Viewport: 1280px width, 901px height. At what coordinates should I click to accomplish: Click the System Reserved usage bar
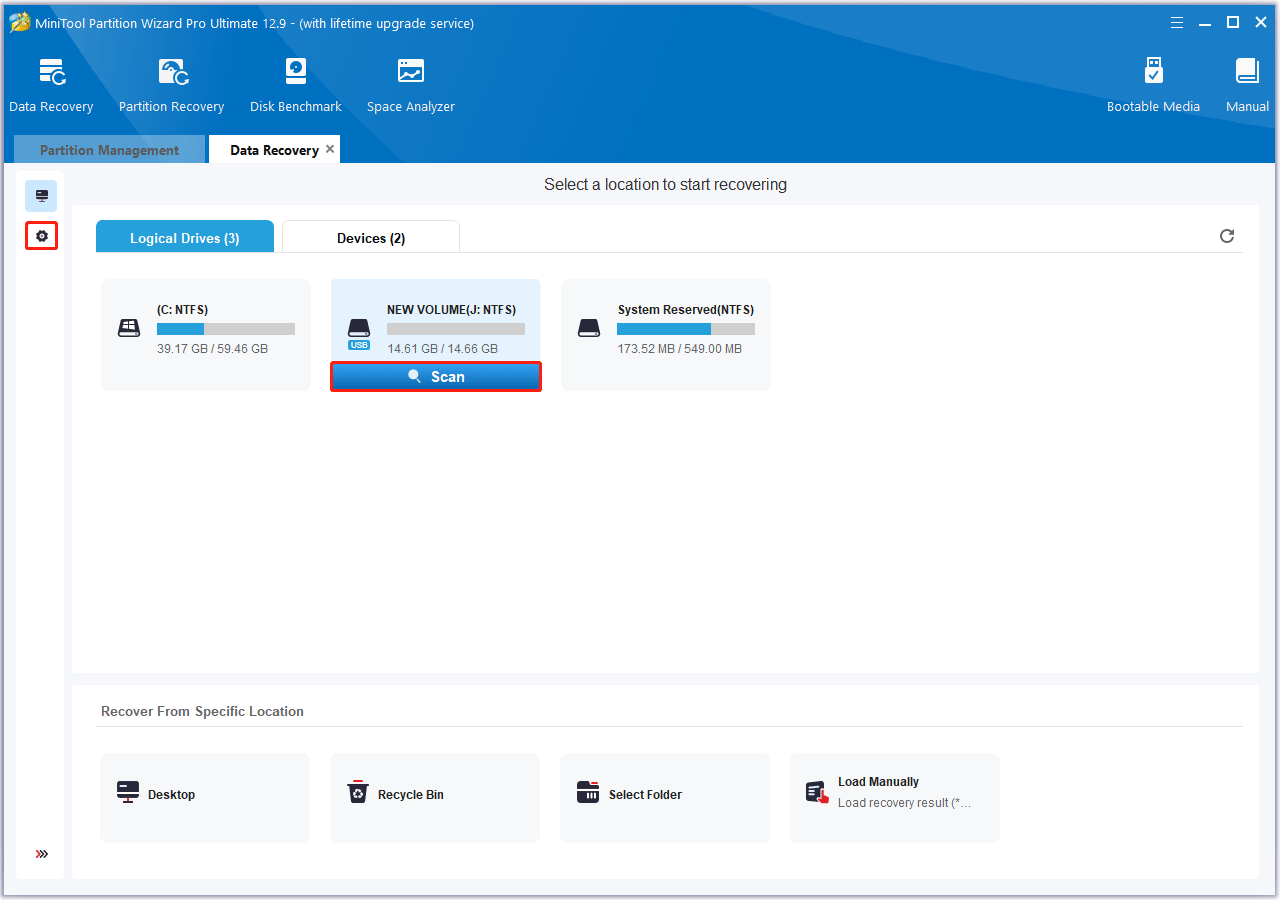(x=686, y=329)
